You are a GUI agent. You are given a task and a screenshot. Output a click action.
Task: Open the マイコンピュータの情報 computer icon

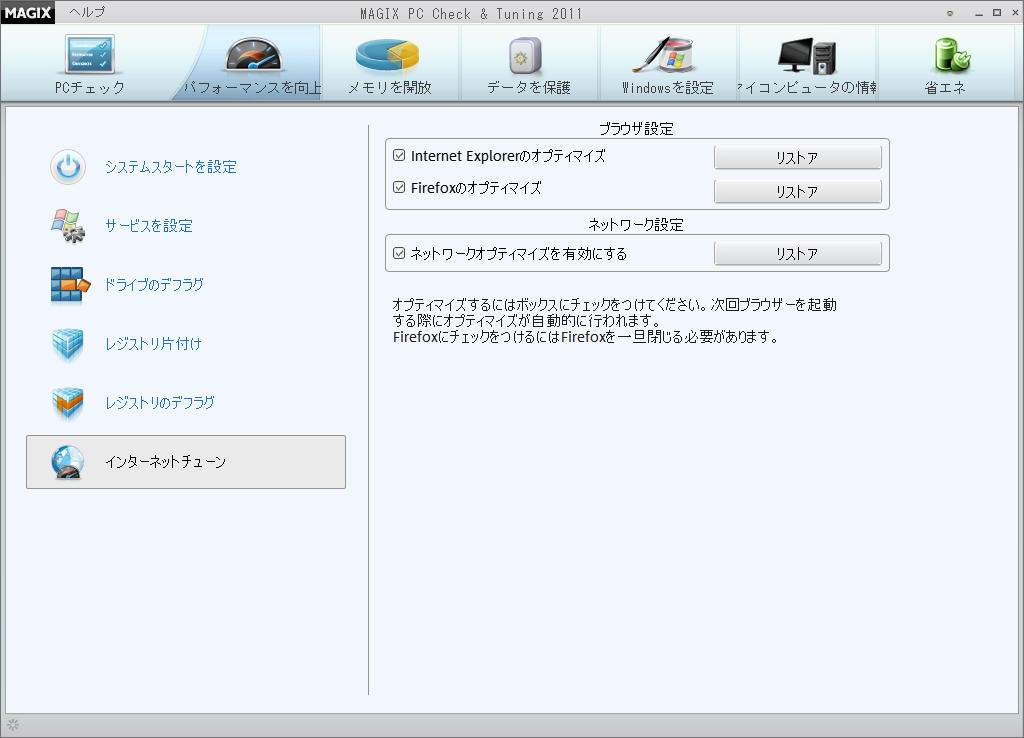807,55
